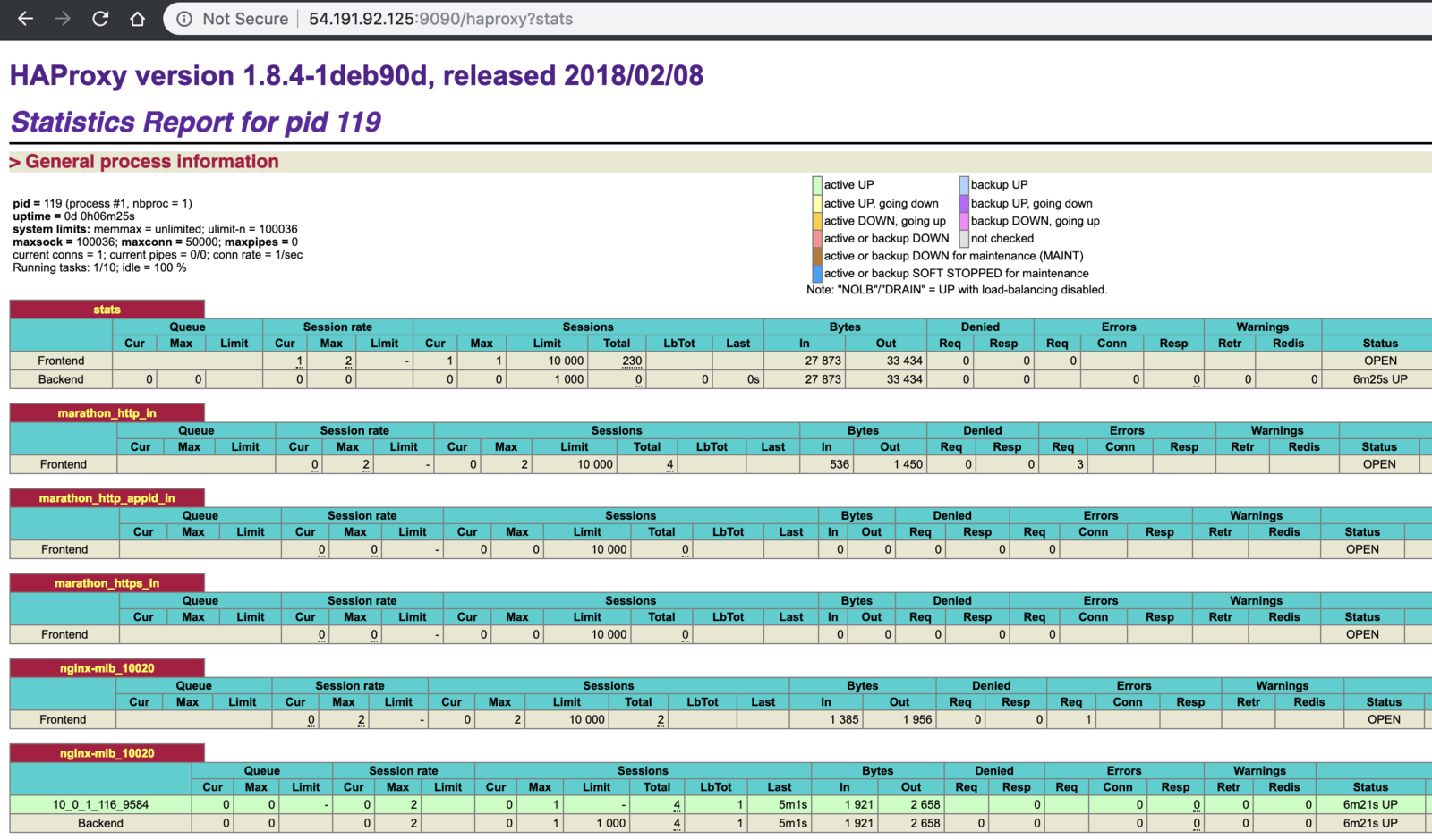
Task: Open the 'stats' proxy header link
Action: point(107,310)
